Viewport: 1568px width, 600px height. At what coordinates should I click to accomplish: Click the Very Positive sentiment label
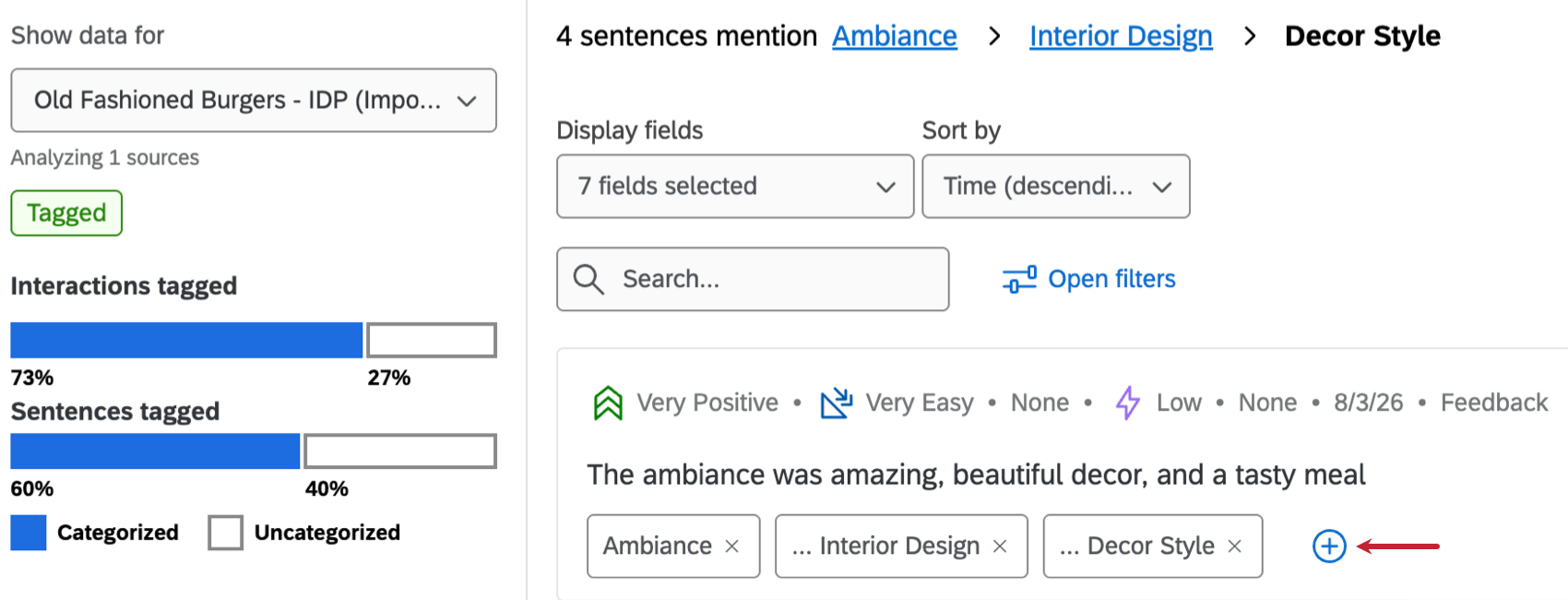click(x=707, y=402)
